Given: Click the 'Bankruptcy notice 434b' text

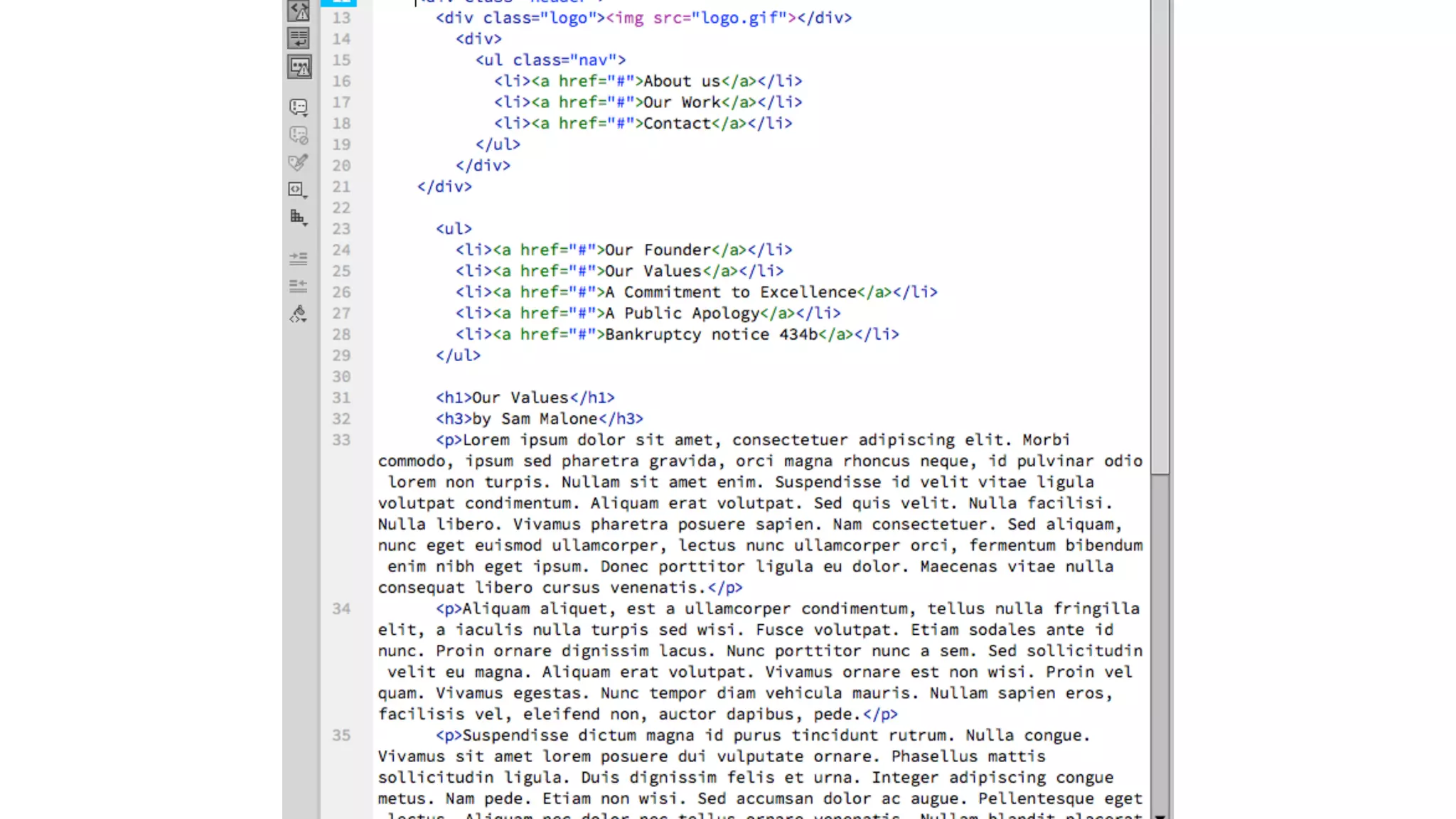Looking at the screenshot, I should [711, 335].
